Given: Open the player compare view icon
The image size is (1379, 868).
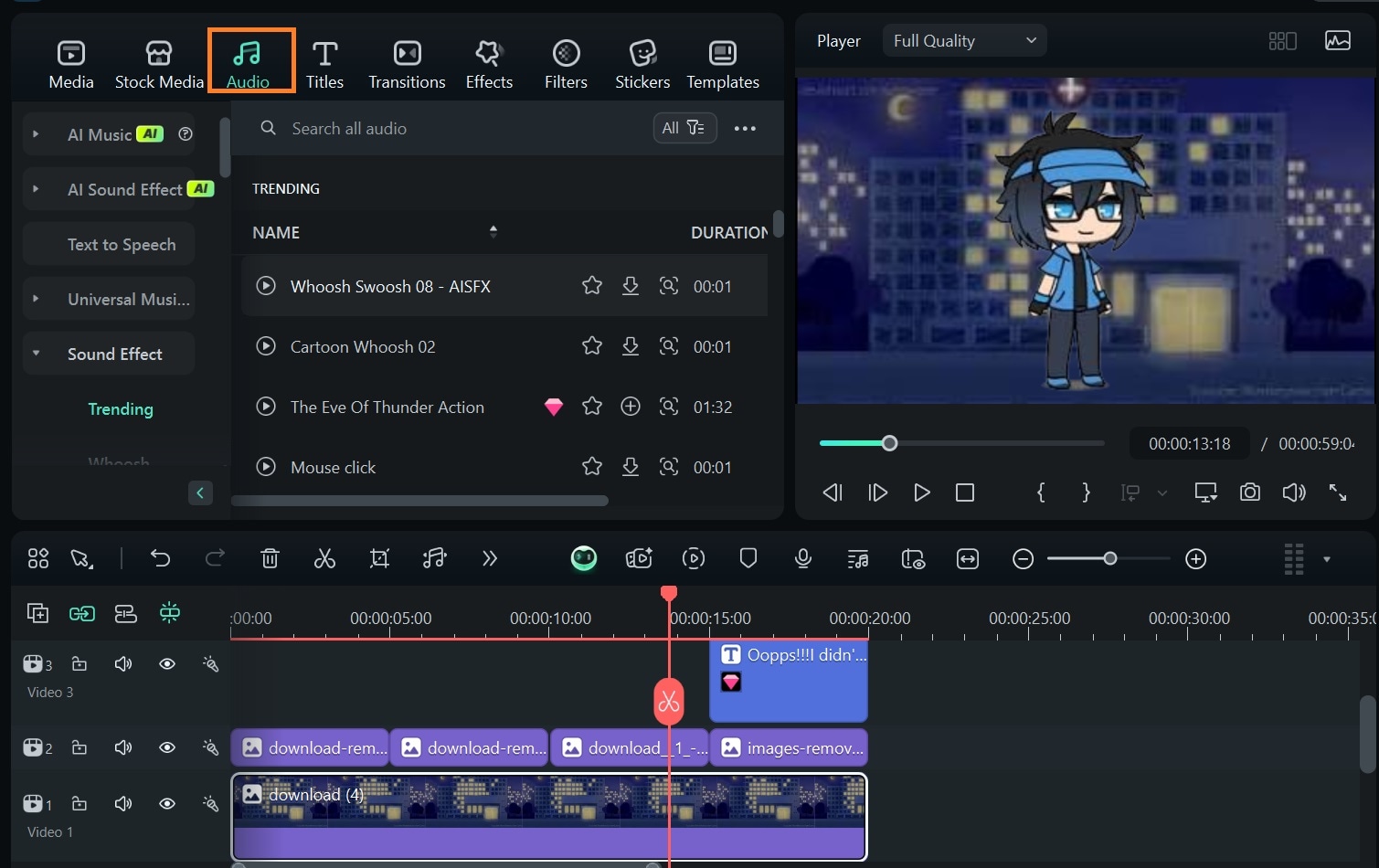Looking at the screenshot, I should click(x=1283, y=41).
